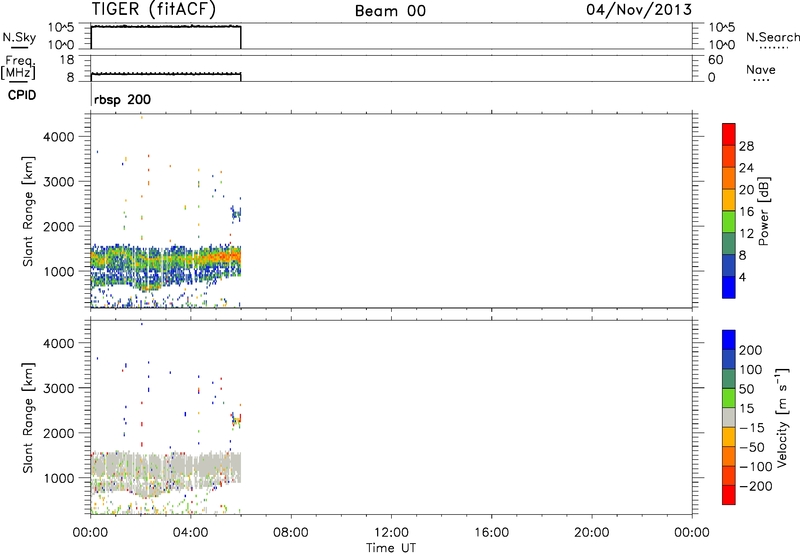800x554 pixels.
Task: Click the Velocity [m s⁻¹] colorbar title
Action: (782, 417)
